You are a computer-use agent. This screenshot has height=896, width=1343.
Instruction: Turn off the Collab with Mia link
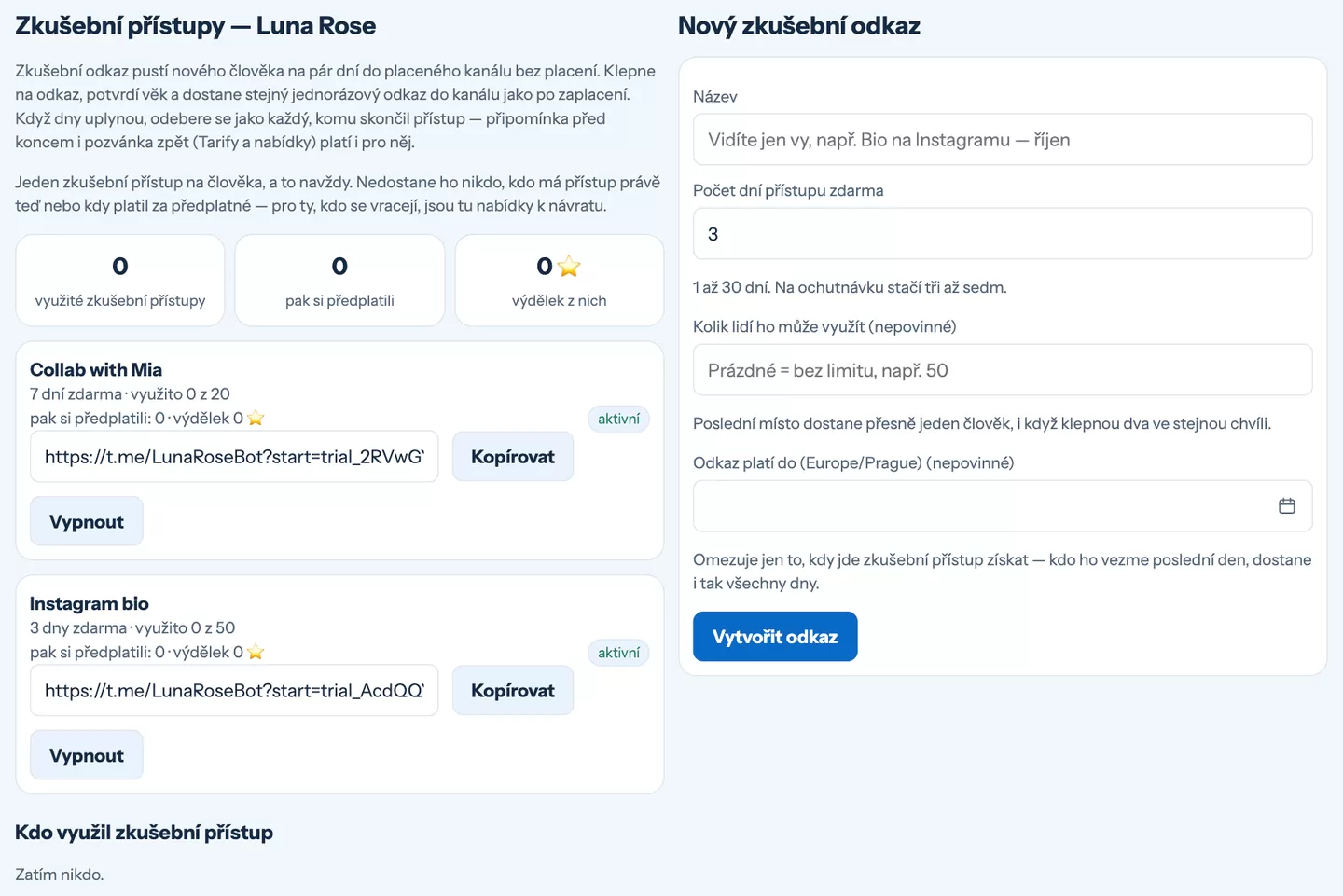tap(87, 521)
